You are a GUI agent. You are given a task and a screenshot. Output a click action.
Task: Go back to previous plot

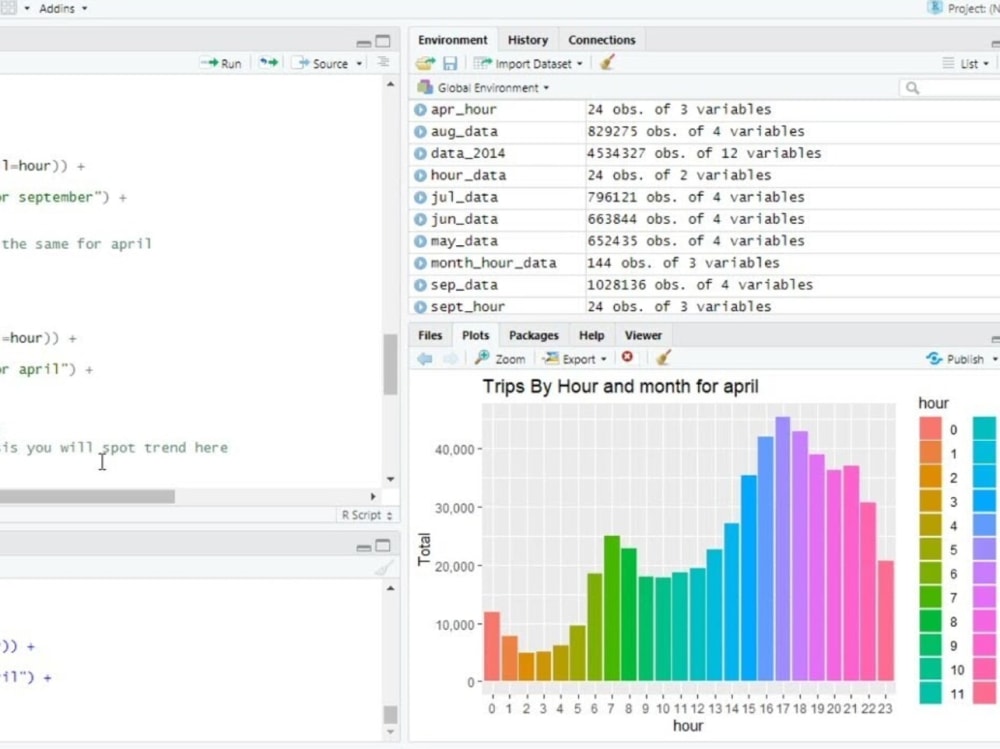(x=426, y=358)
